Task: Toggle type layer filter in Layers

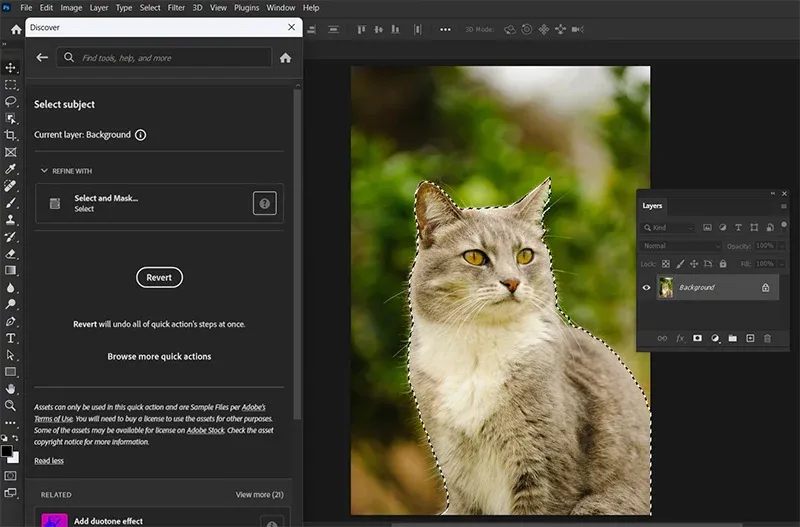Action: pyautogui.click(x=738, y=228)
